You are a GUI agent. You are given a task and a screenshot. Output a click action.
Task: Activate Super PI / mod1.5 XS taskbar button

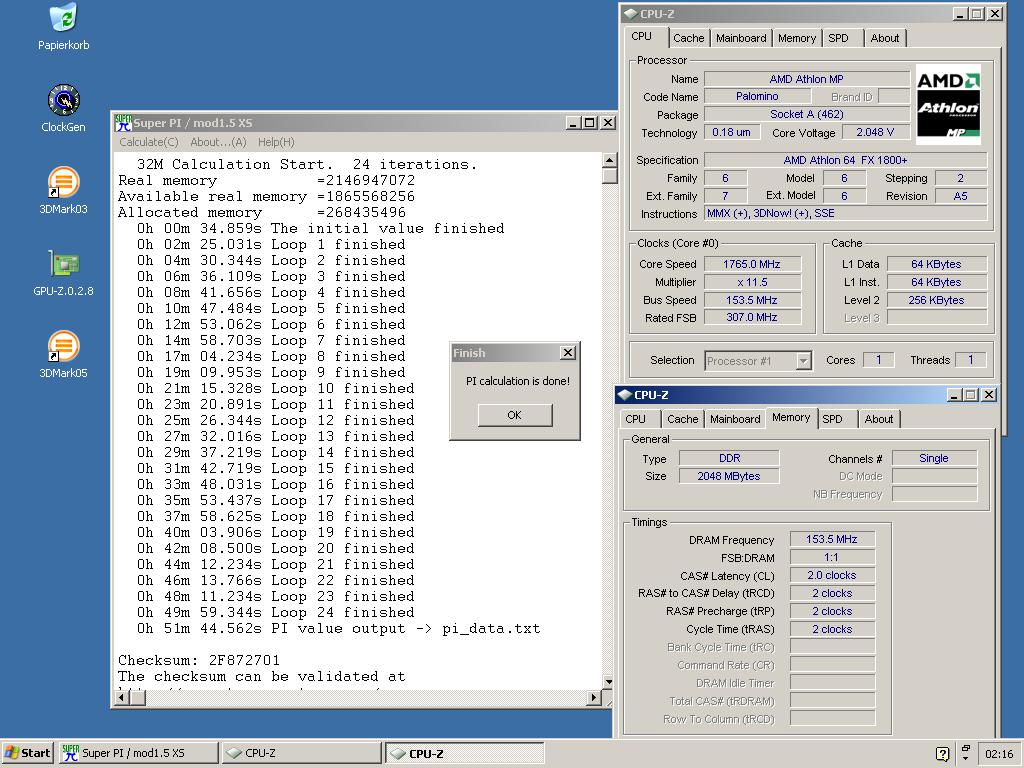point(139,753)
